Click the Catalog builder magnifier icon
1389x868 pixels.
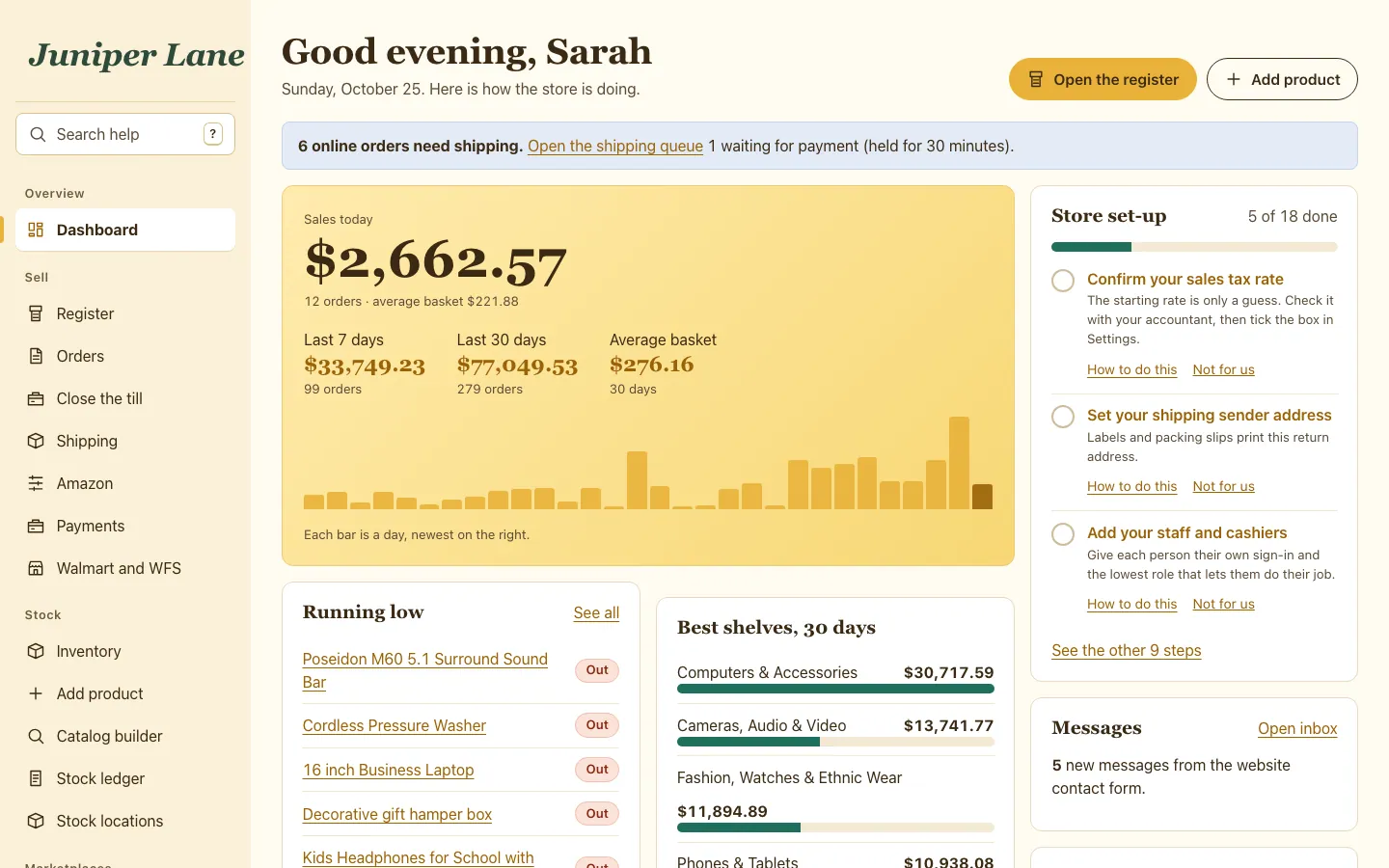tap(36, 736)
